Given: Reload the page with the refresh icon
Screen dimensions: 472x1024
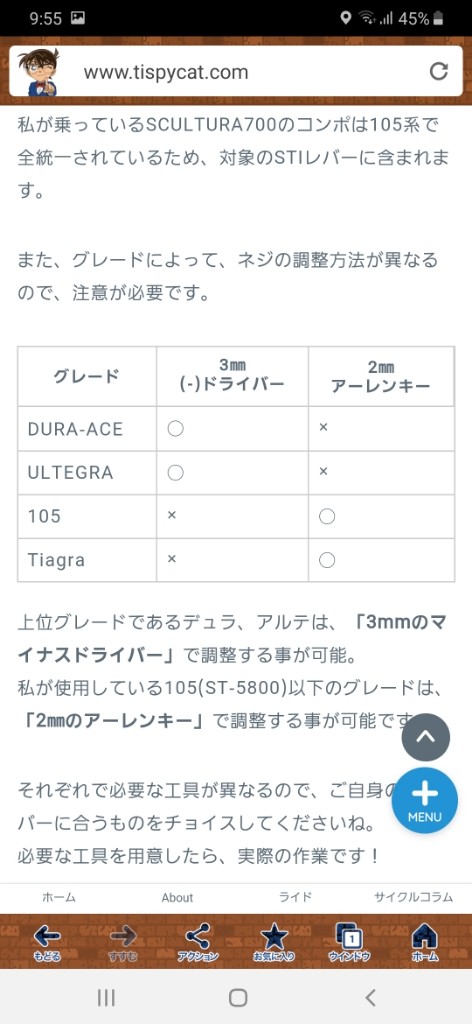Looking at the screenshot, I should point(439,71).
